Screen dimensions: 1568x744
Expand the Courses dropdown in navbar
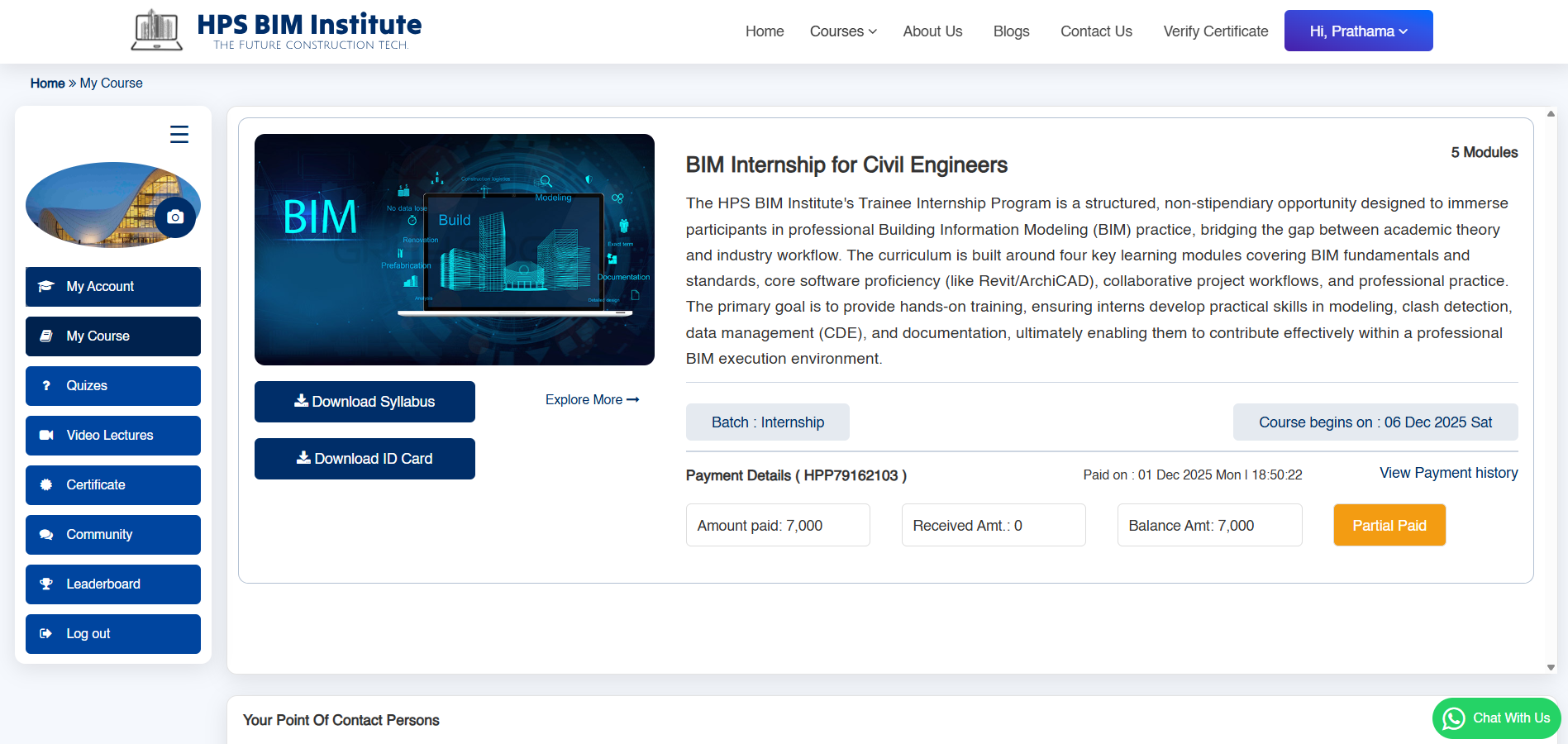(x=842, y=31)
